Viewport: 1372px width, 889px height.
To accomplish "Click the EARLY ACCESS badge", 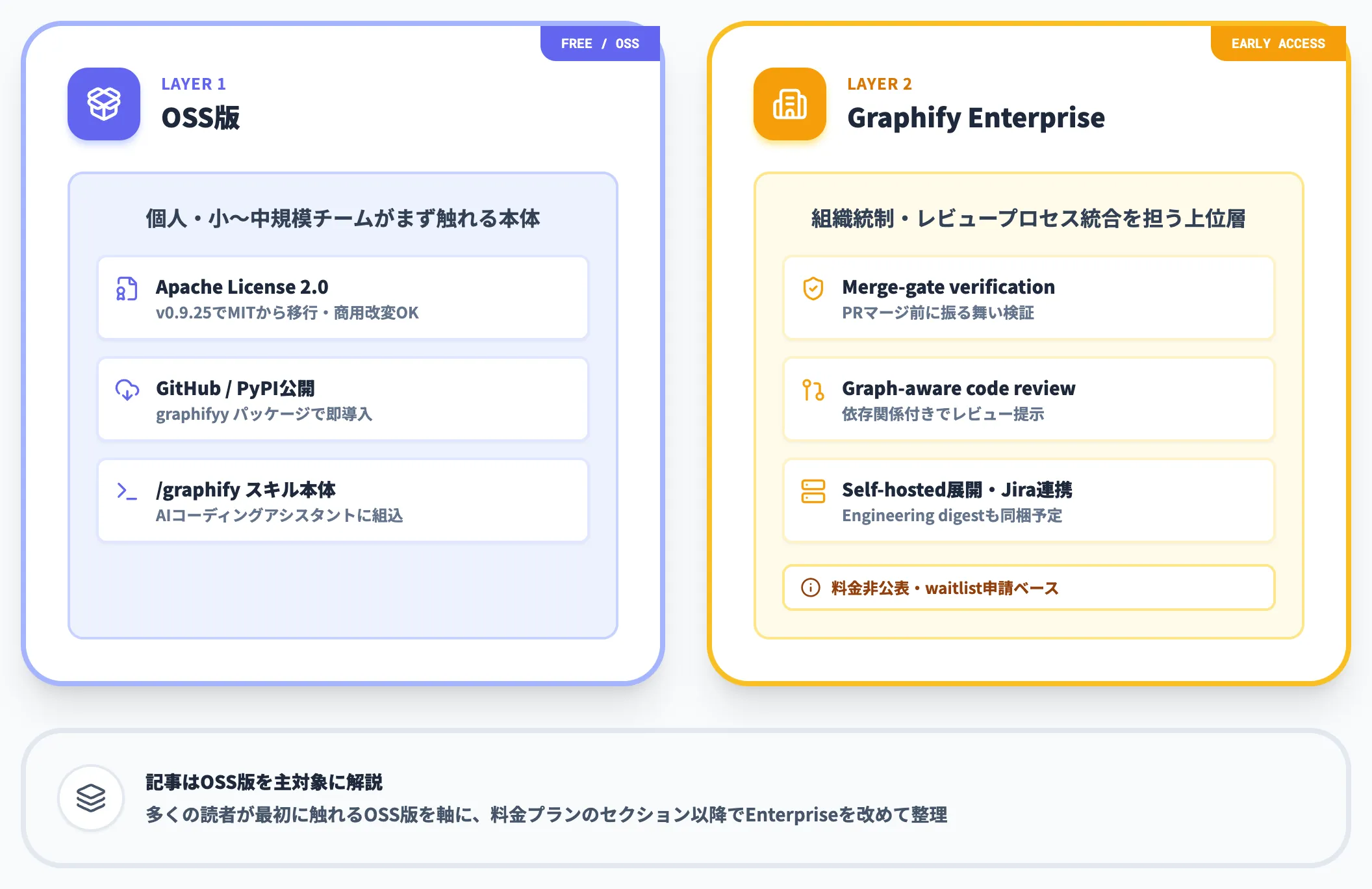I will click(x=1278, y=44).
